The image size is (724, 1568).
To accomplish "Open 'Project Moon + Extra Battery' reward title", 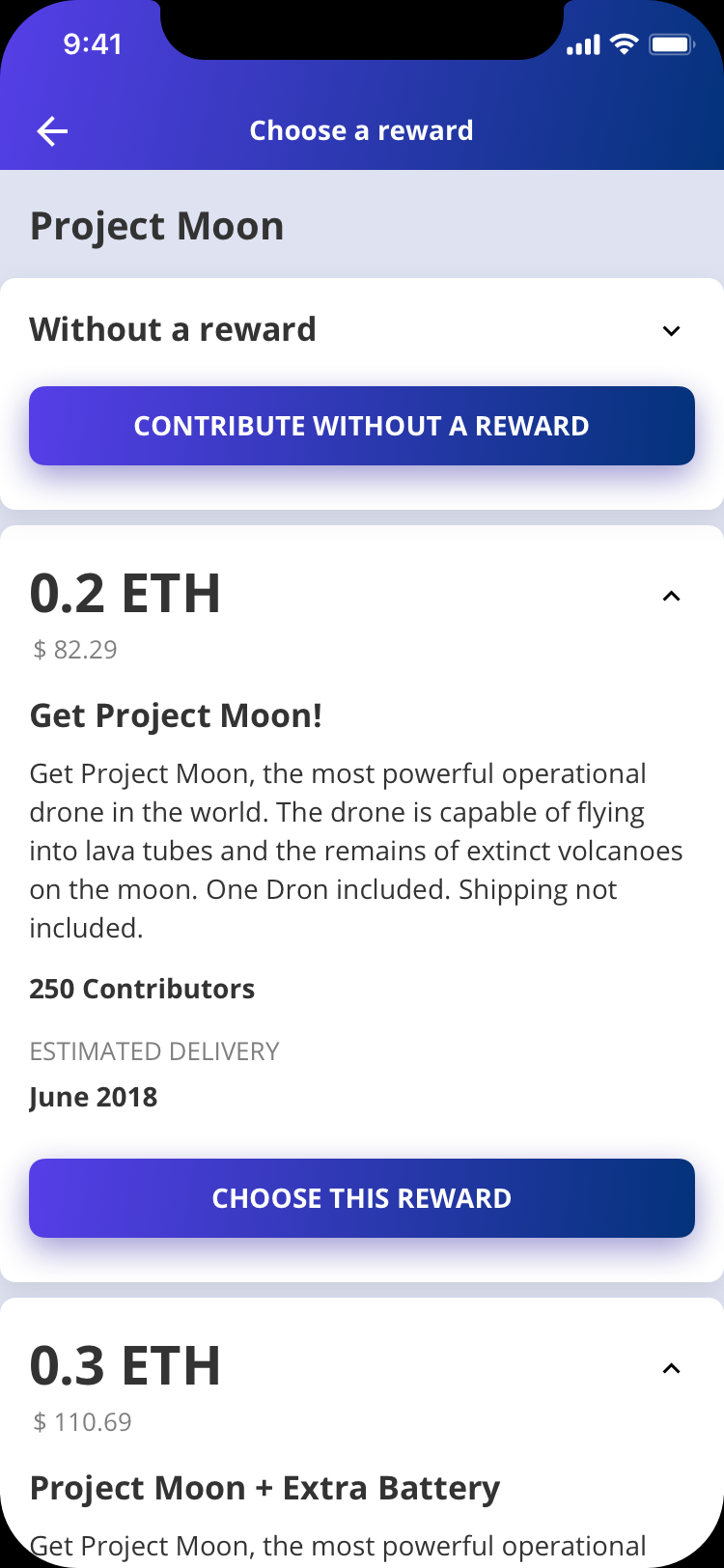I will tap(265, 1488).
